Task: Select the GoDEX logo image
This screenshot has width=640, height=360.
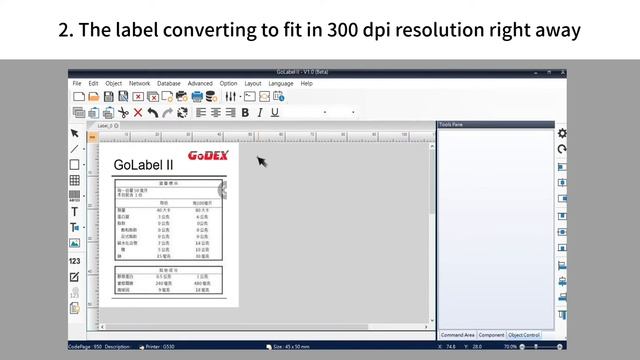Action: 208,155
